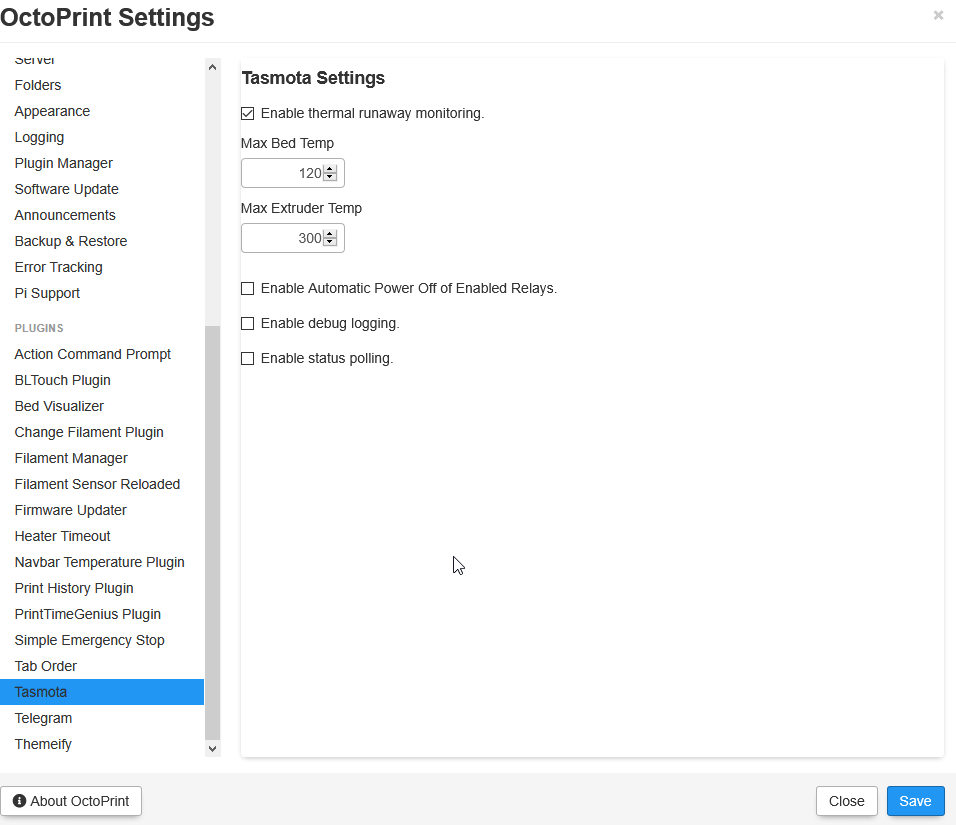Disable thermal runaway monitoring
Image resolution: width=956 pixels, height=825 pixels.
click(247, 113)
